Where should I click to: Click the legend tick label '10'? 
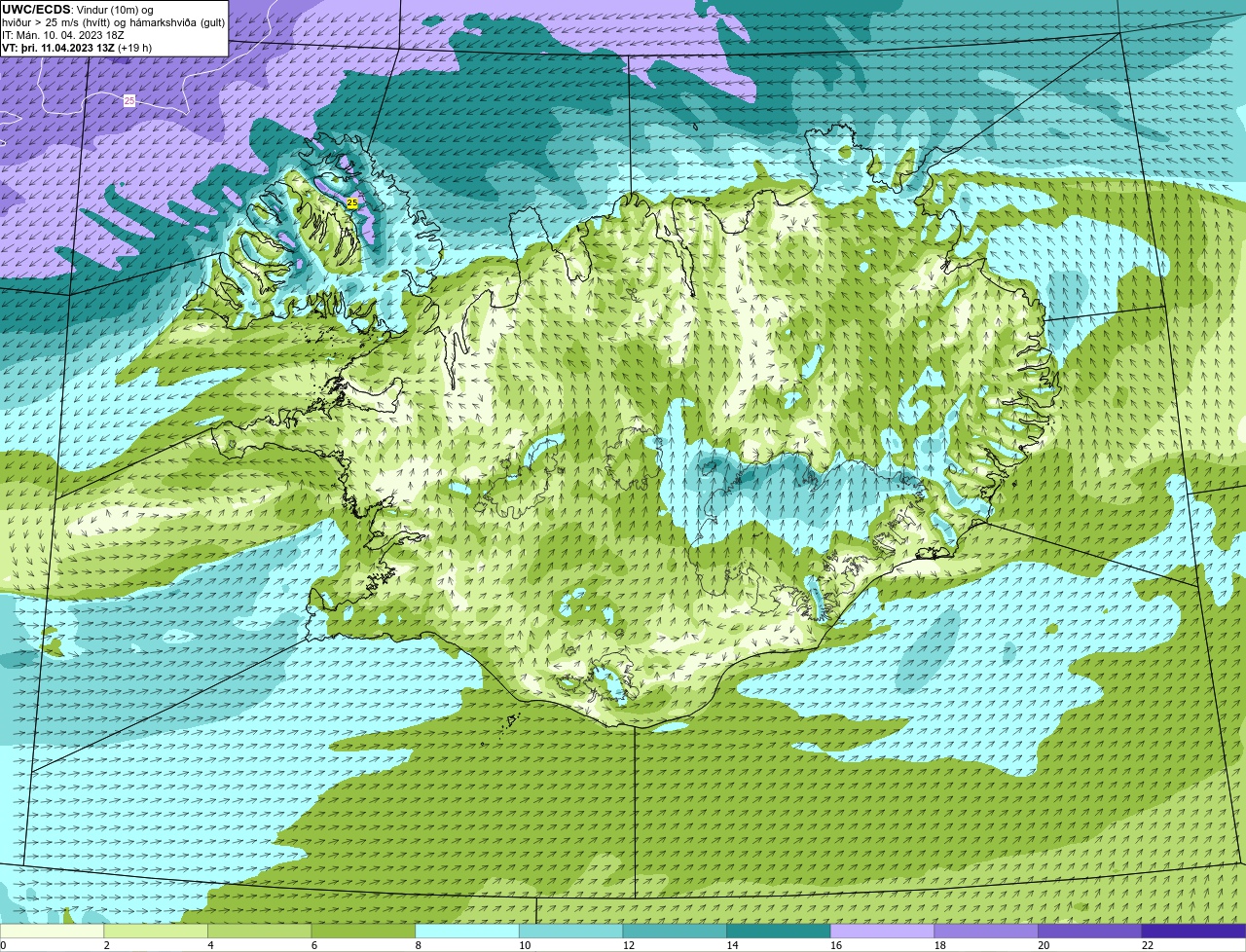(x=525, y=945)
